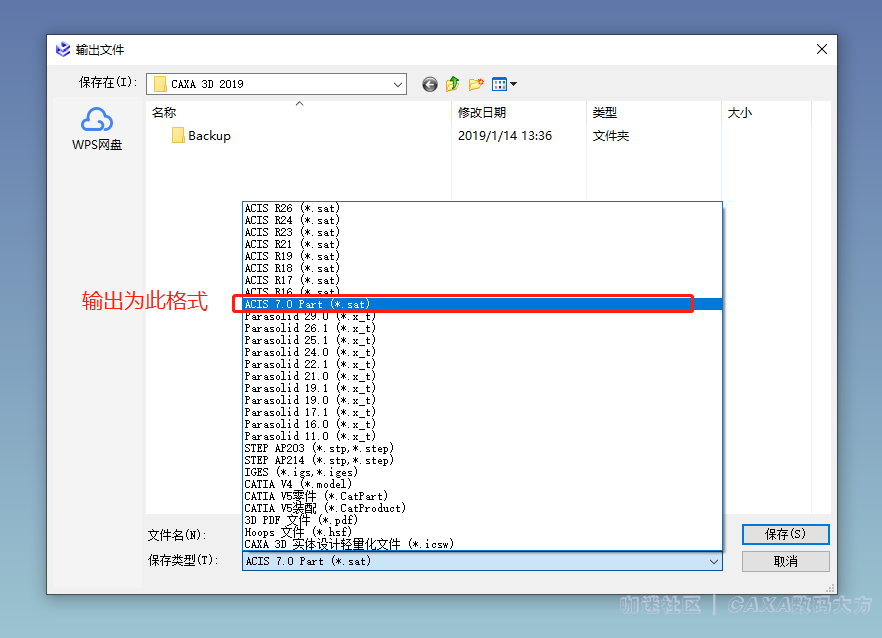
Task: Sort files by 类型 column
Action: pos(654,113)
